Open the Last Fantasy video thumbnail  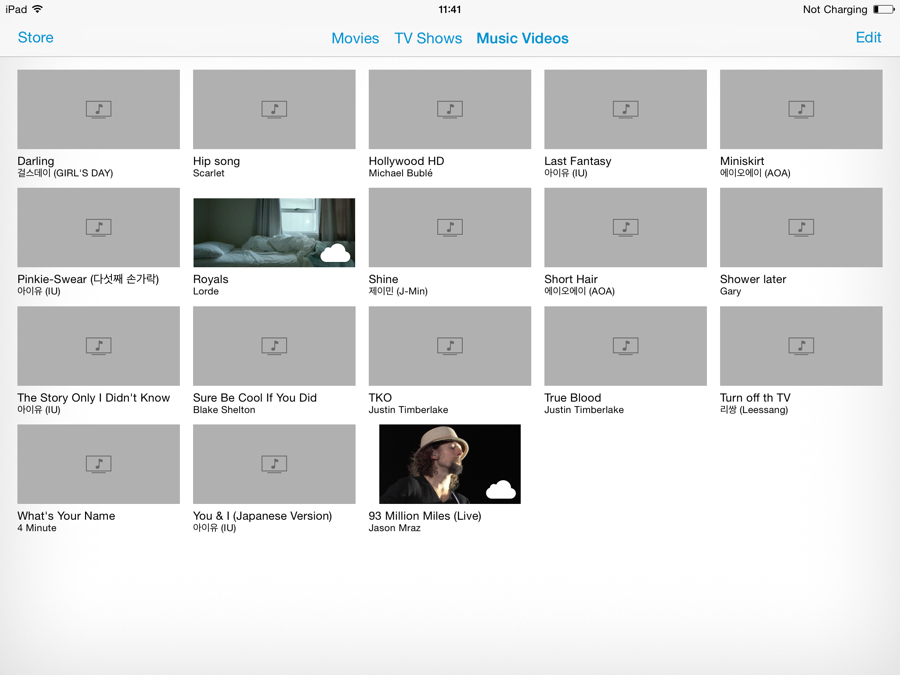coord(625,109)
